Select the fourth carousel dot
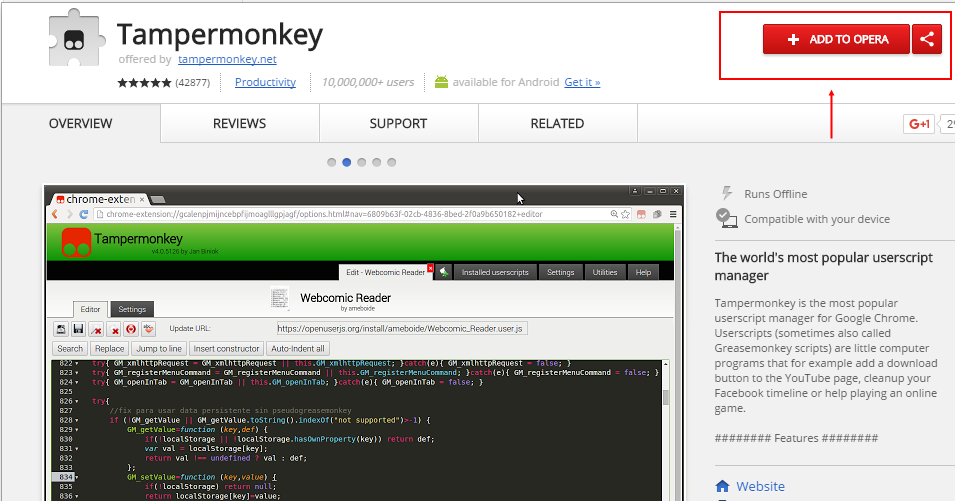Image resolution: width=955 pixels, height=501 pixels. (x=376, y=163)
